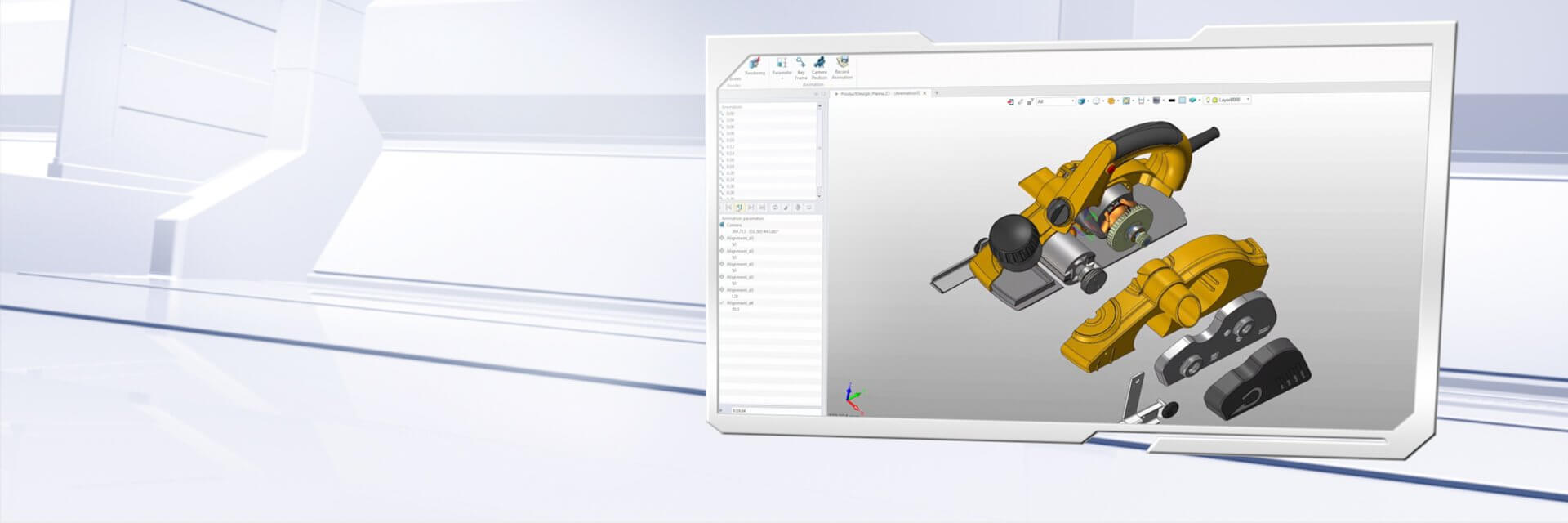This screenshot has height=523, width=1568.
Task: Select the detached yellow housing cover part
Action: point(1164,302)
